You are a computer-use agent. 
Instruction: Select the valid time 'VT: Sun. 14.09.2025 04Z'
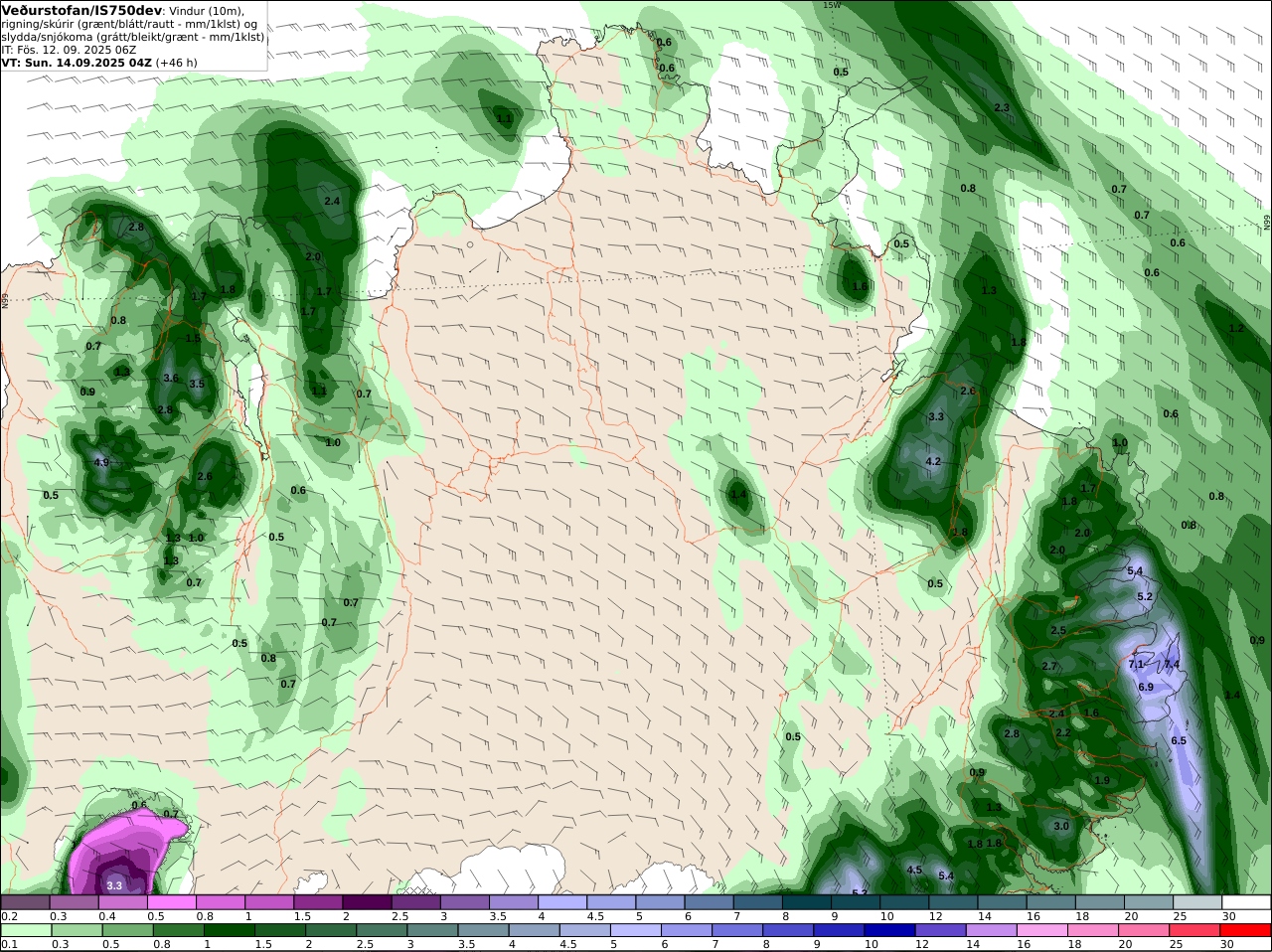click(x=77, y=63)
